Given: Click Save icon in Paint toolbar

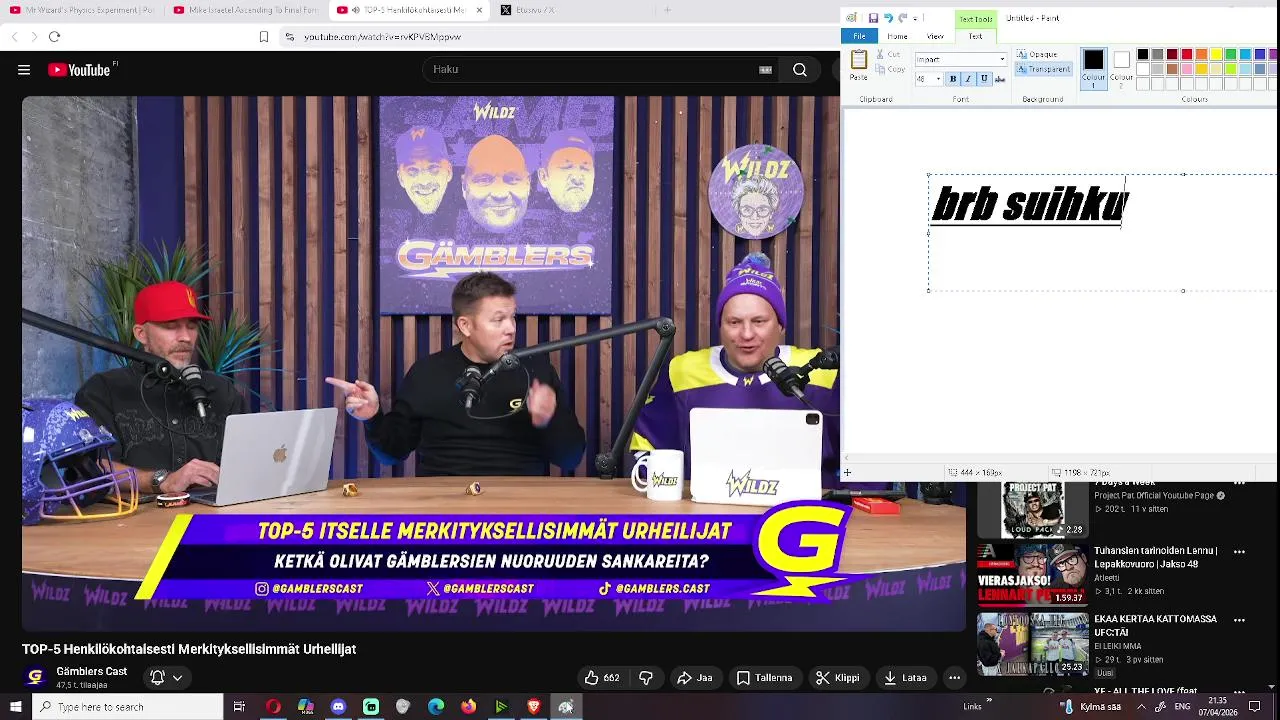Looking at the screenshot, I should [873, 18].
